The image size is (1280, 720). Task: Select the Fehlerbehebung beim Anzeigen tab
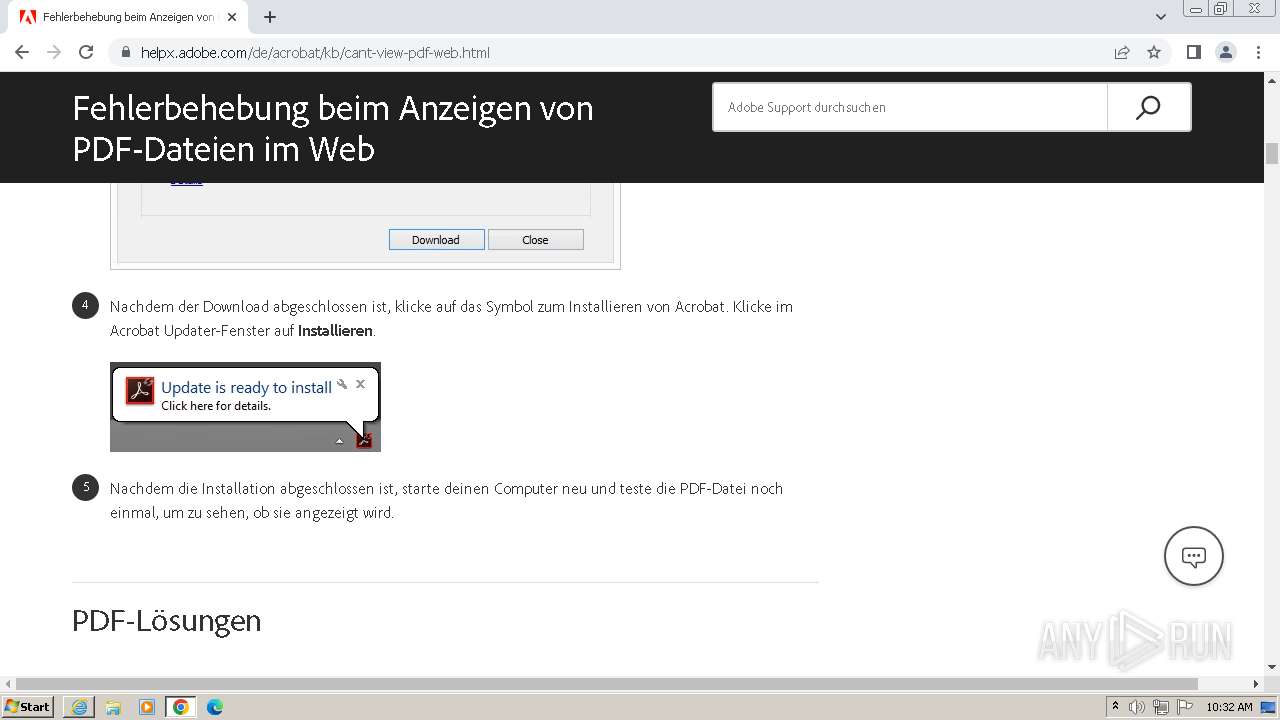(128, 17)
